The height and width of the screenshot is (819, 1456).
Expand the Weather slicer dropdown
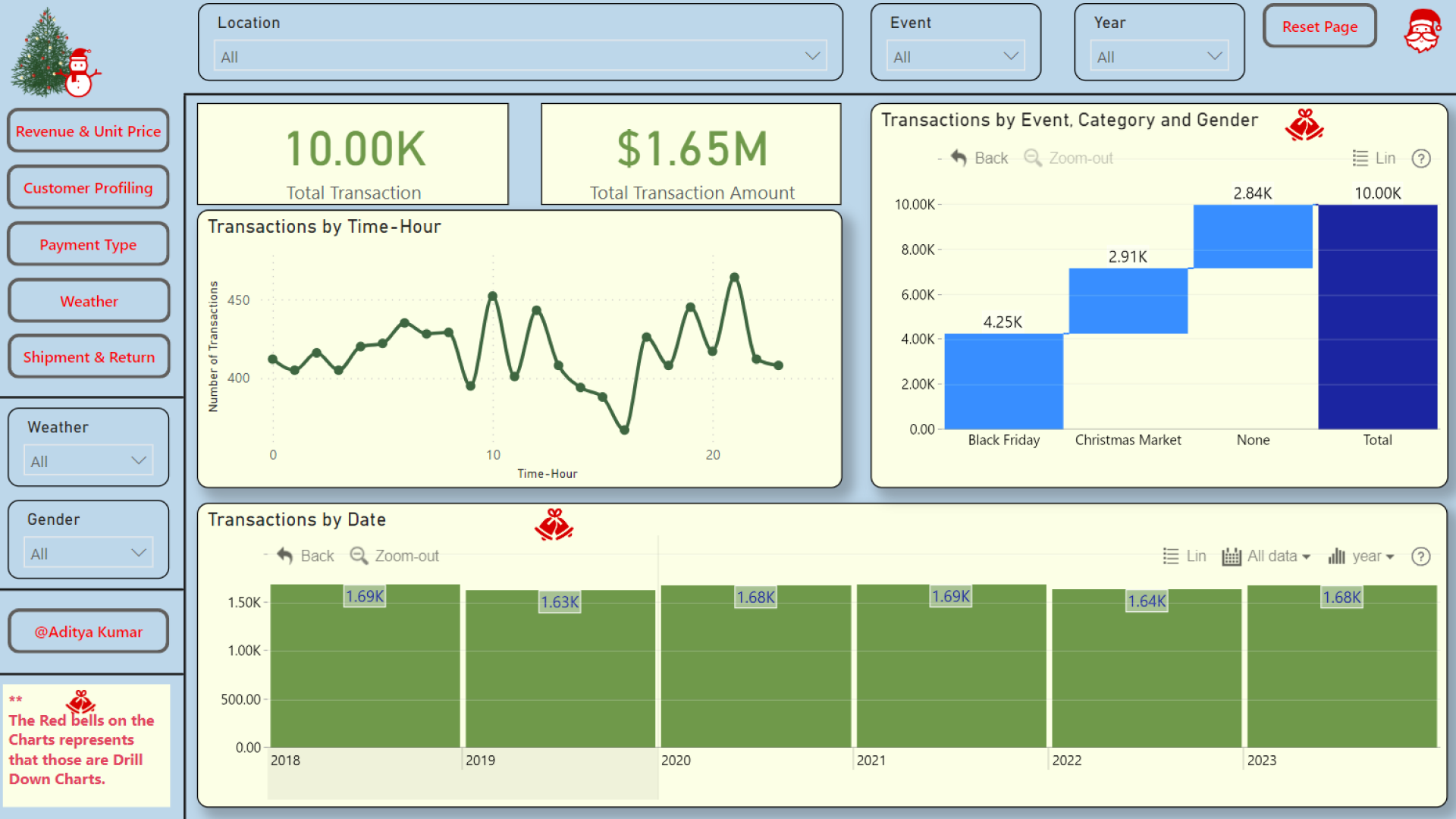[88, 460]
